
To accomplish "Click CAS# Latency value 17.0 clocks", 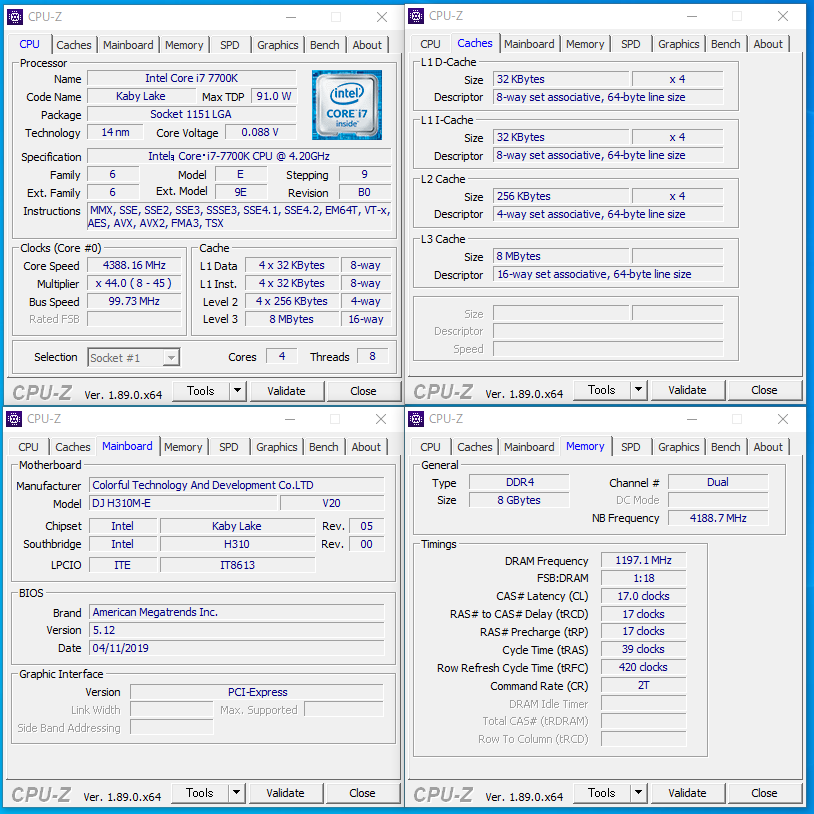I will (643, 596).
